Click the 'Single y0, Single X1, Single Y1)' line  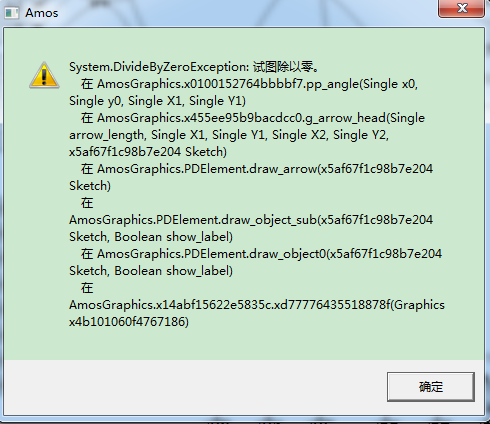157,101
